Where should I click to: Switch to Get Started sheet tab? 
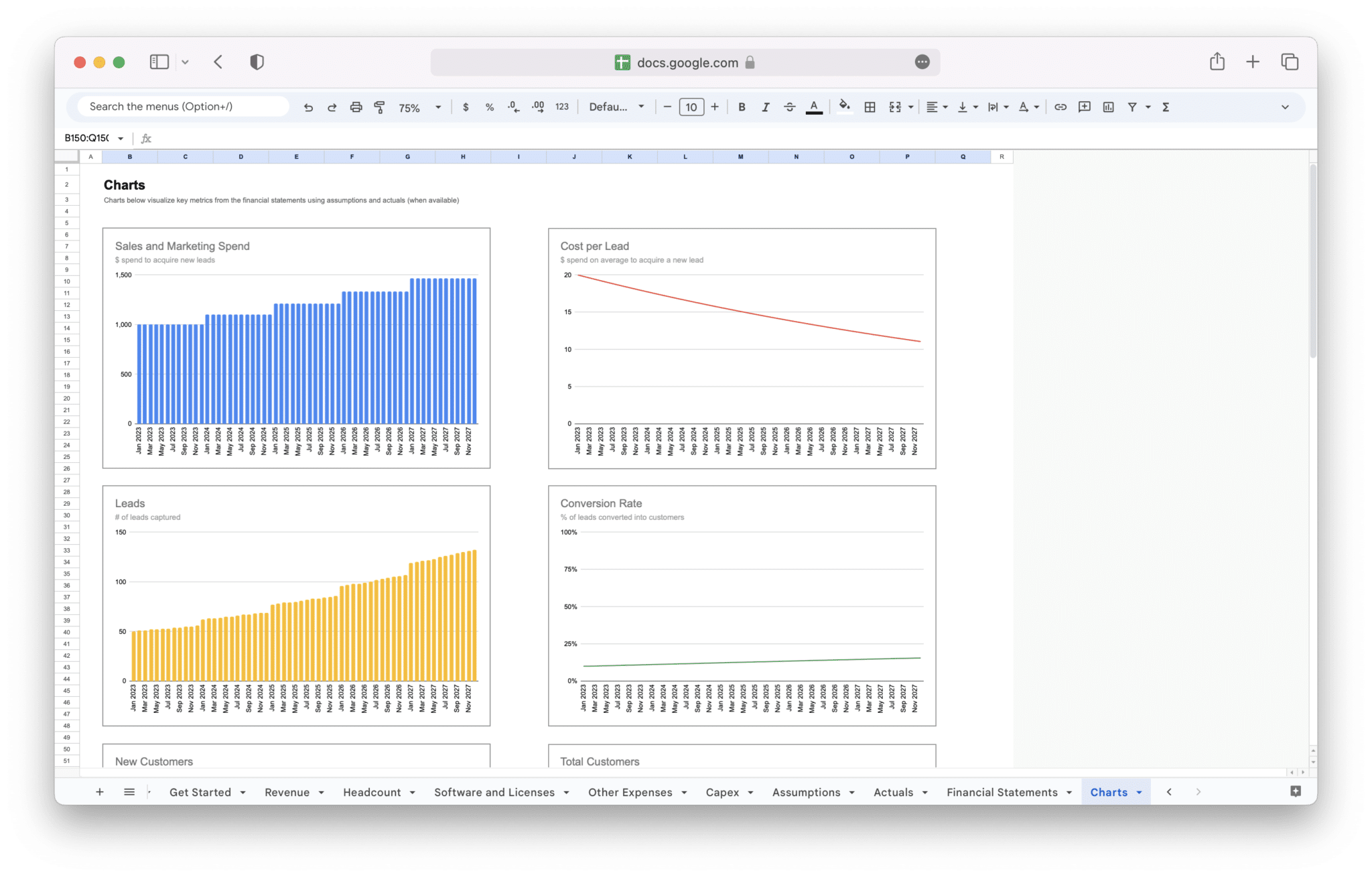coord(200,792)
